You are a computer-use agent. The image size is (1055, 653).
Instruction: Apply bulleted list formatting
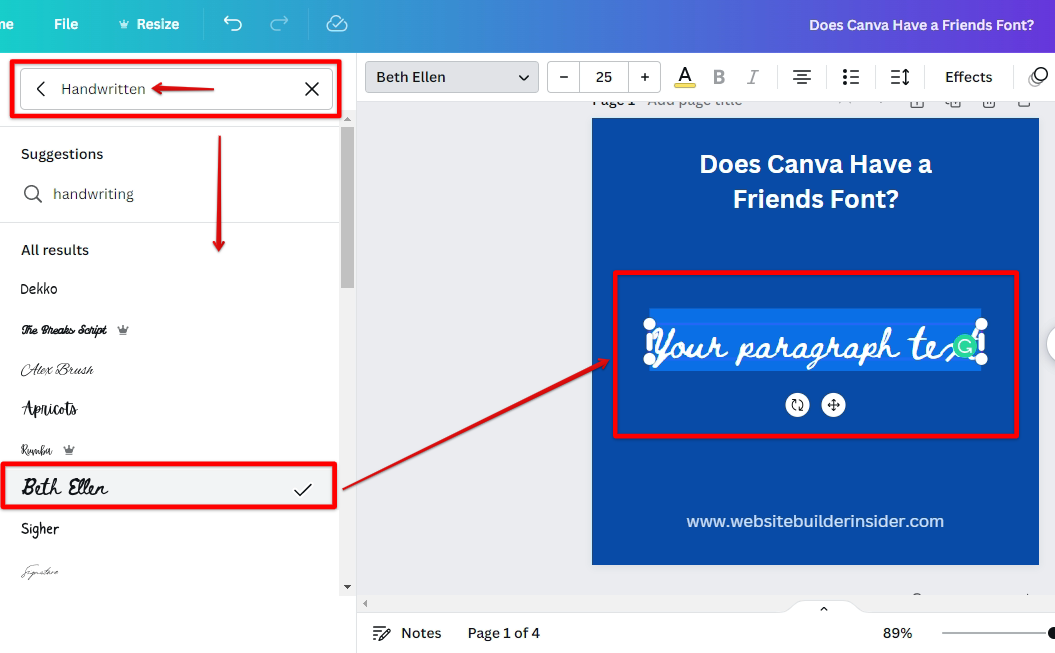click(851, 77)
